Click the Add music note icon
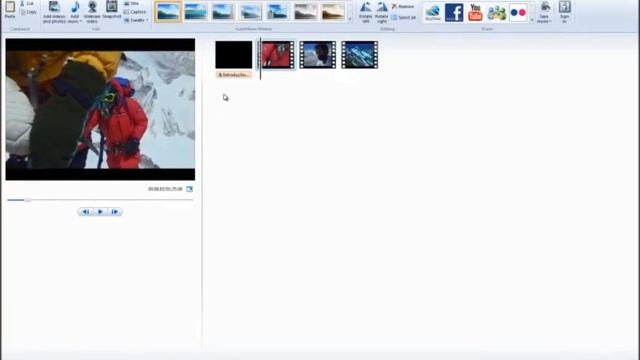 pyautogui.click(x=75, y=7)
